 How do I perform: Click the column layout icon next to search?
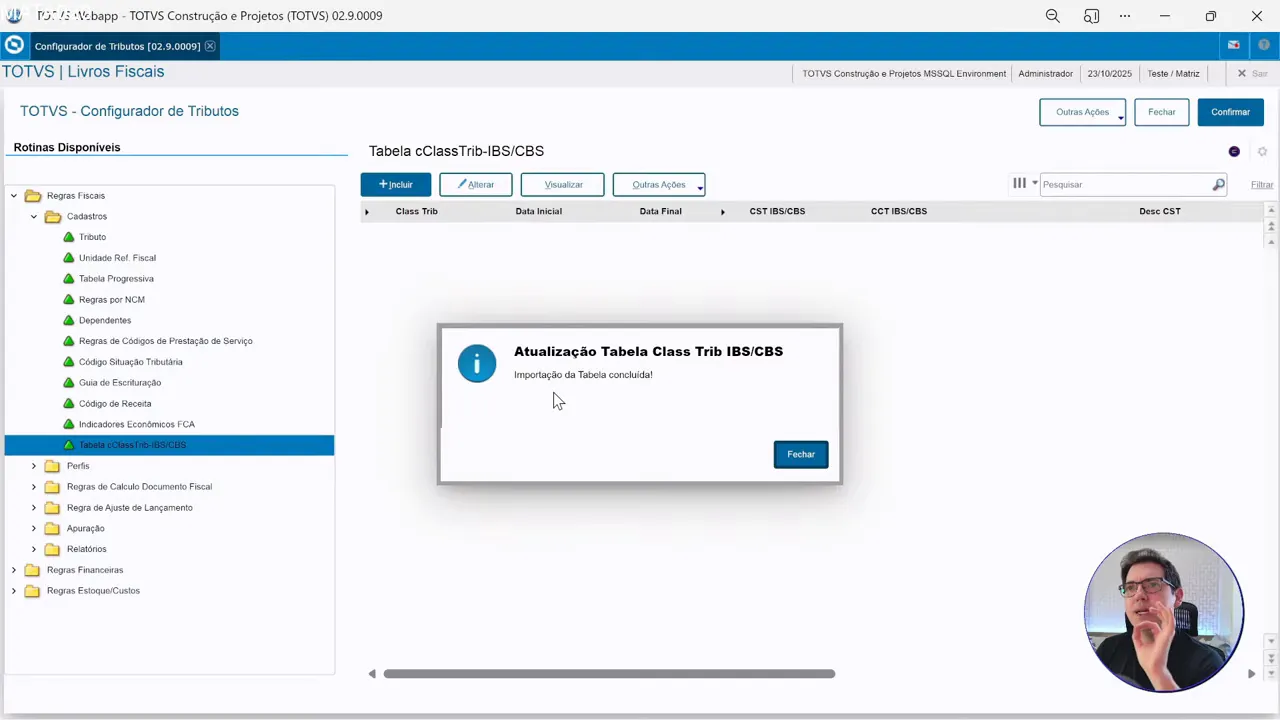coord(1019,184)
